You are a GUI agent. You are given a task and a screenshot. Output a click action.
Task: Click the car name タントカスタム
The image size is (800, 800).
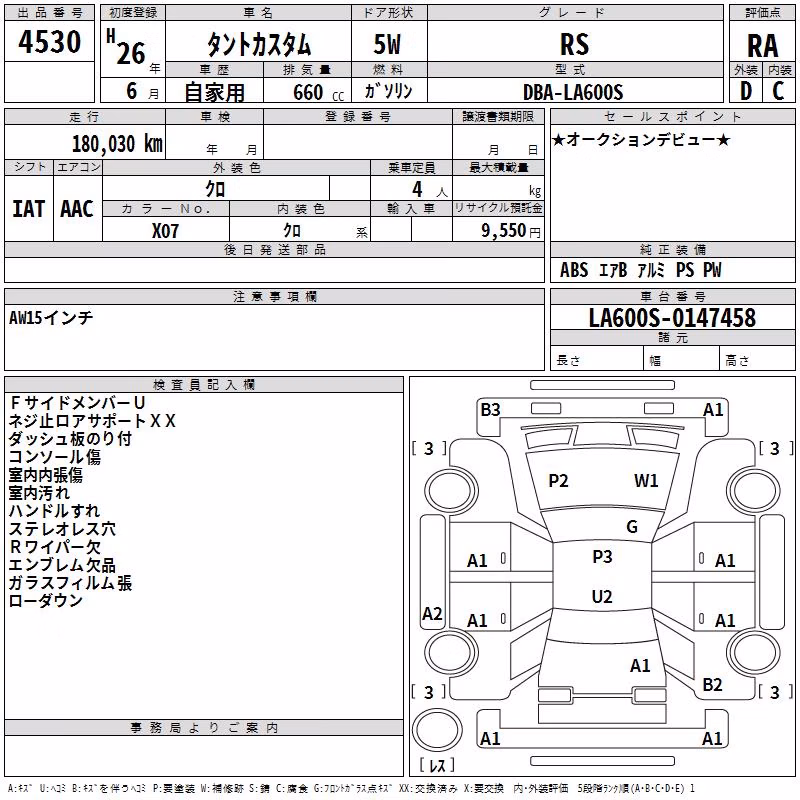(x=259, y=45)
